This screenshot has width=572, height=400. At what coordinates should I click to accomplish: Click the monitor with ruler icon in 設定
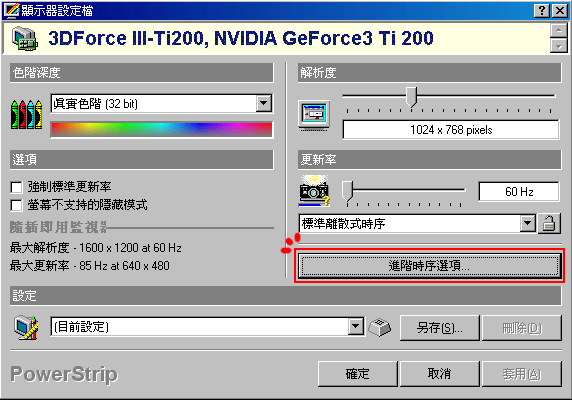click(x=26, y=327)
